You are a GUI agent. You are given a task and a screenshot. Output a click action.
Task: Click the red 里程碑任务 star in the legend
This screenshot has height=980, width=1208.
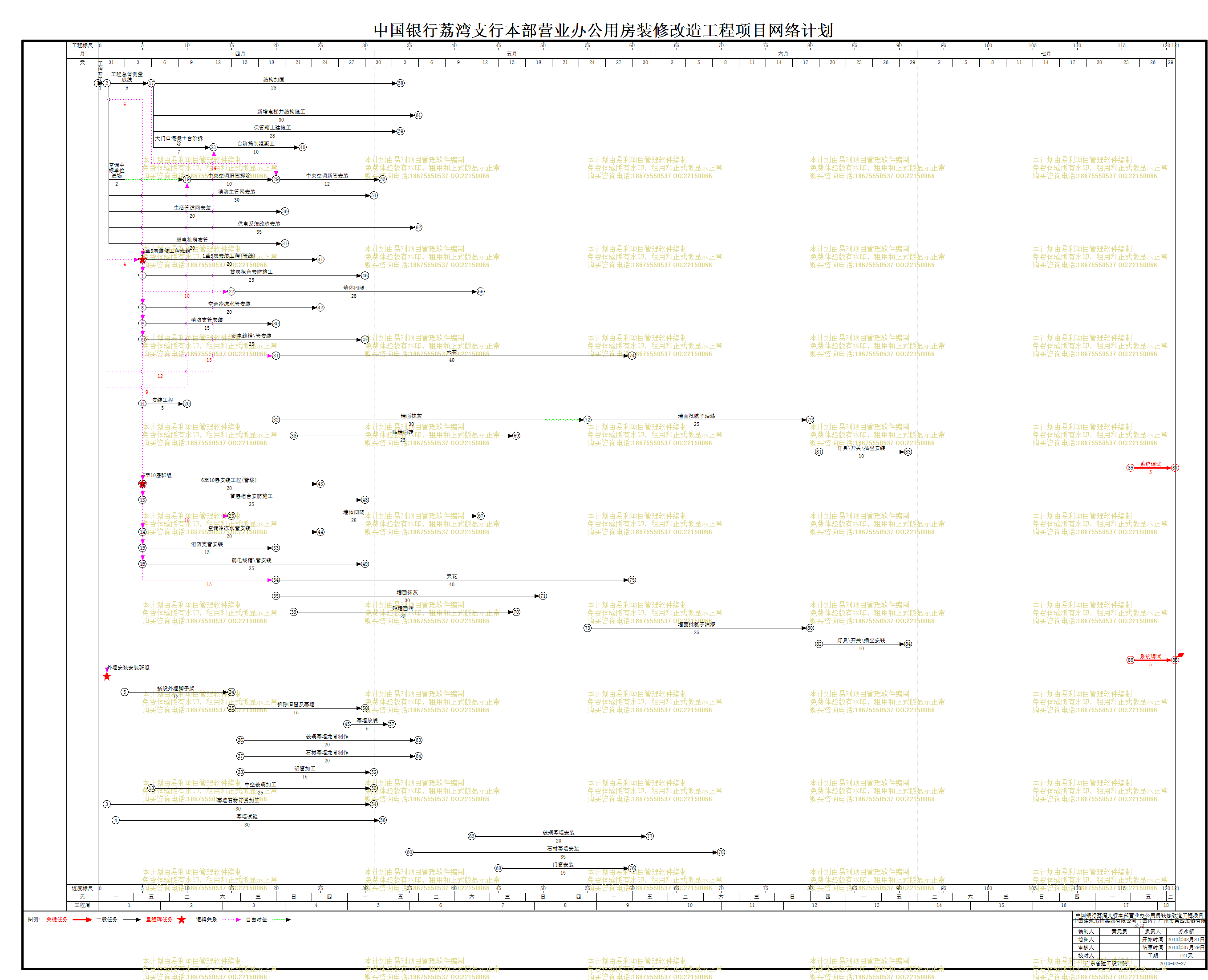pos(181,919)
